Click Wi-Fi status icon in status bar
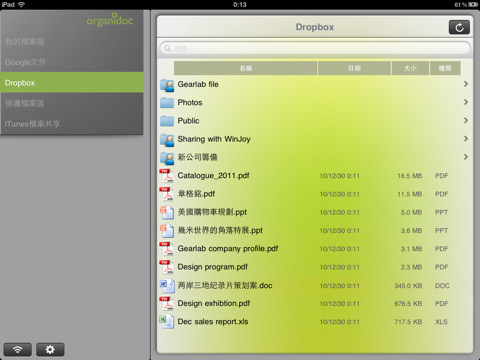The width and height of the screenshot is (480, 360). coord(21,4)
